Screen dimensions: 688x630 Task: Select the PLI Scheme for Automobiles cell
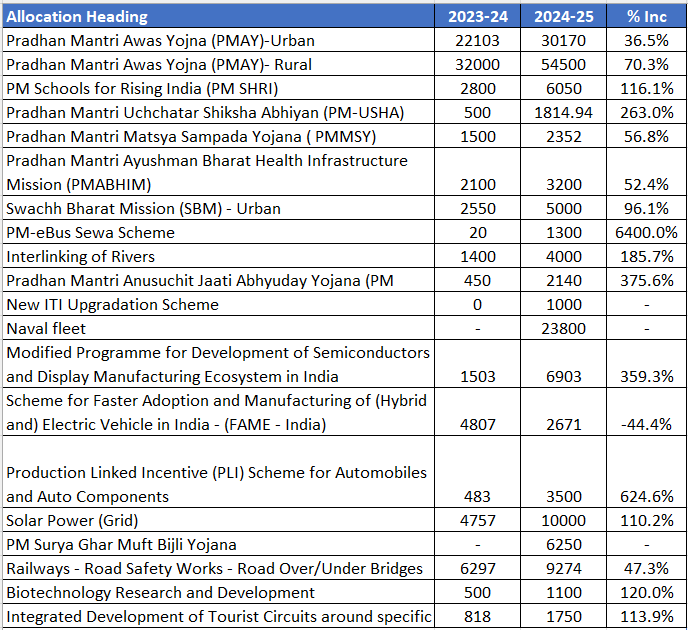219,472
